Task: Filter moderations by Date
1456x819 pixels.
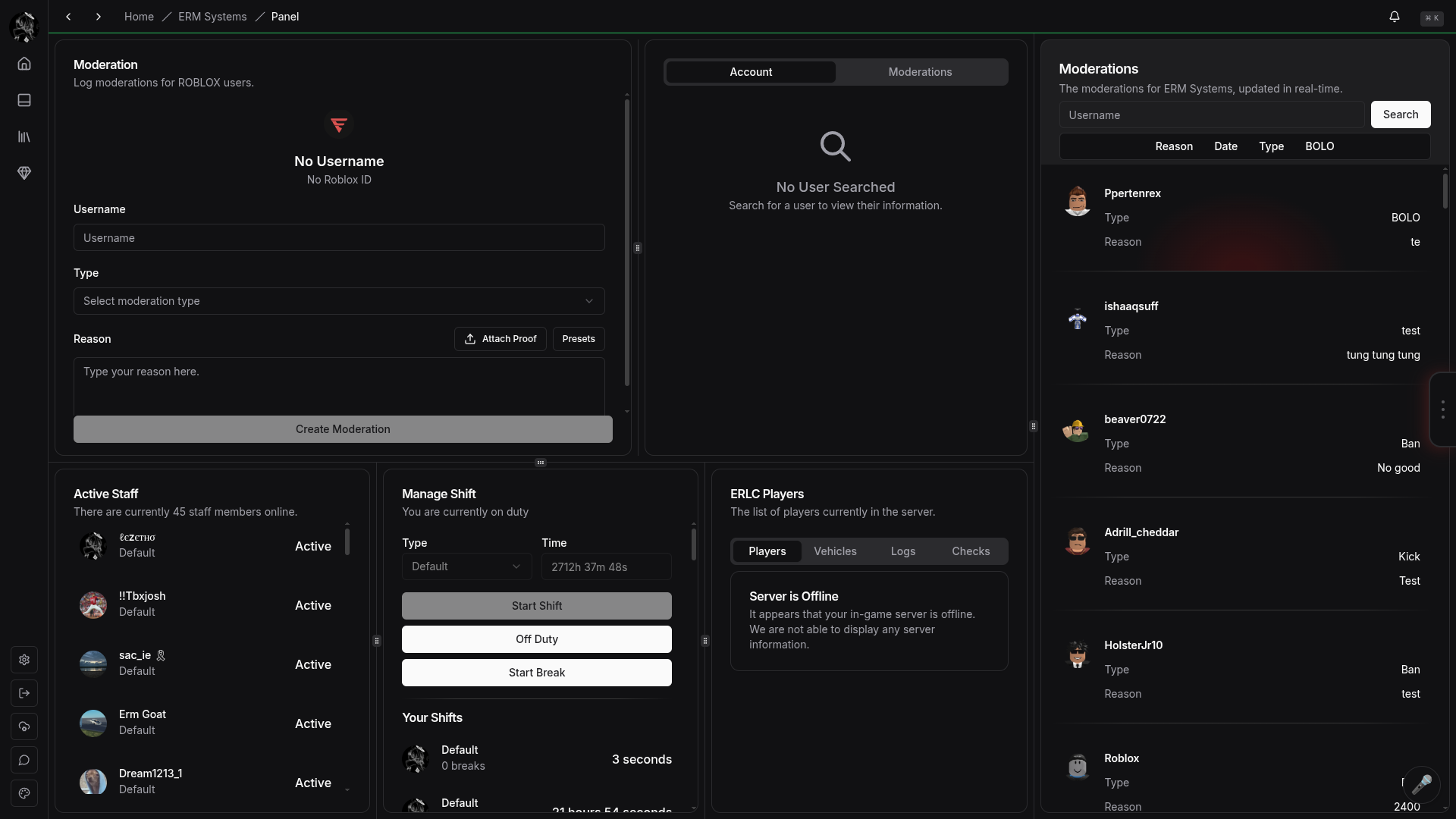Action: click(x=1225, y=146)
